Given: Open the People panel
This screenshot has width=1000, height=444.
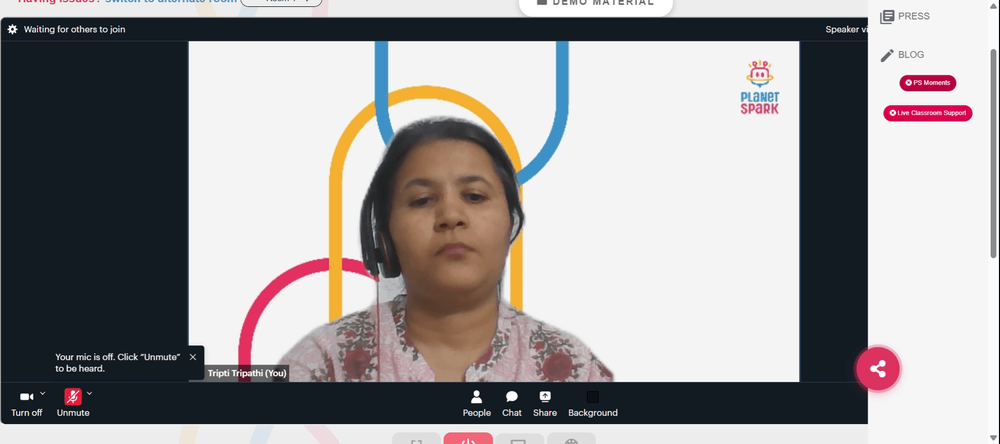Looking at the screenshot, I should coord(476,404).
